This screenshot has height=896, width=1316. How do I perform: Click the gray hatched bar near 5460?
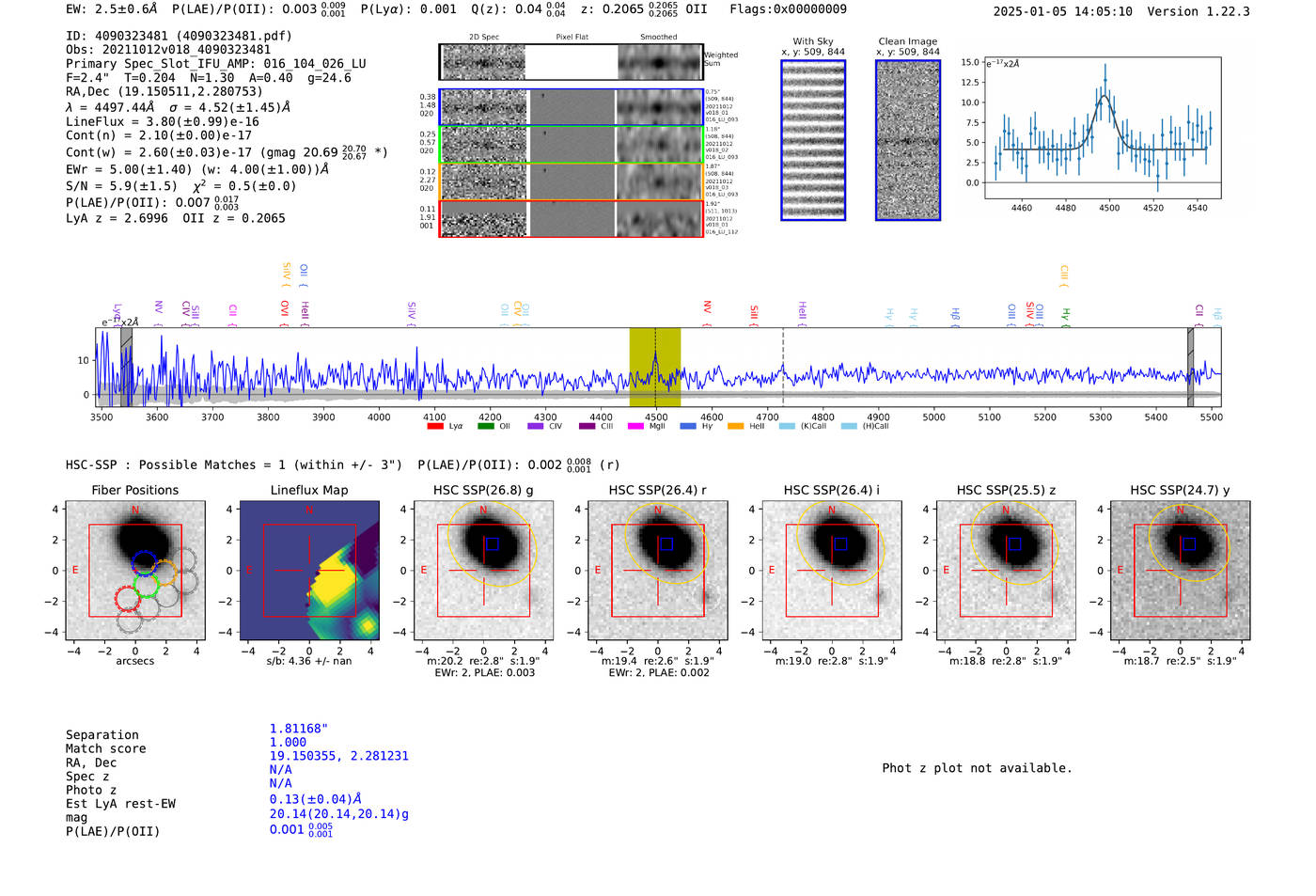click(x=1190, y=367)
